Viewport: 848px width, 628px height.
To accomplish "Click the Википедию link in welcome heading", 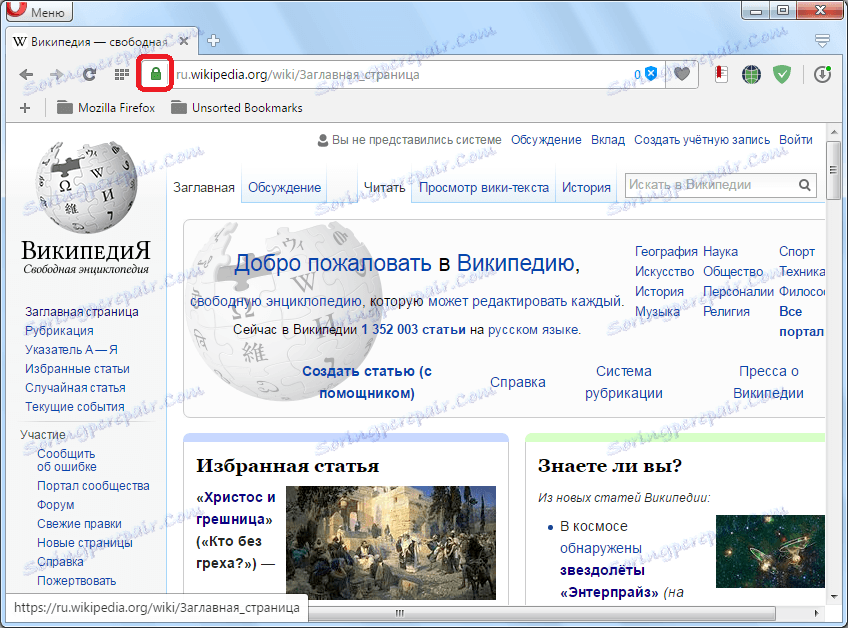I will (x=515, y=263).
